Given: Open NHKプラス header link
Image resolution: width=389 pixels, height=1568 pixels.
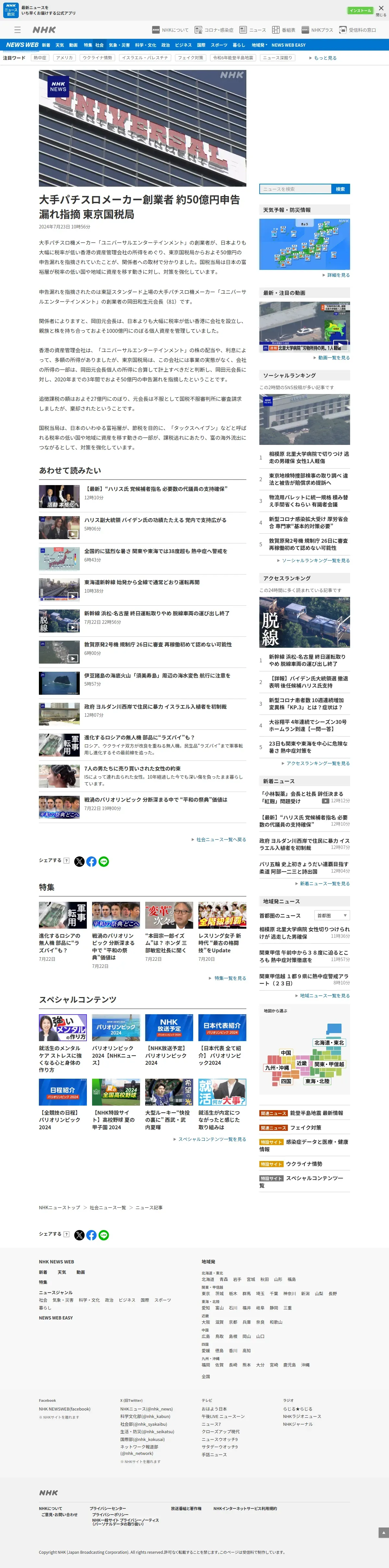Looking at the screenshot, I should (317, 30).
